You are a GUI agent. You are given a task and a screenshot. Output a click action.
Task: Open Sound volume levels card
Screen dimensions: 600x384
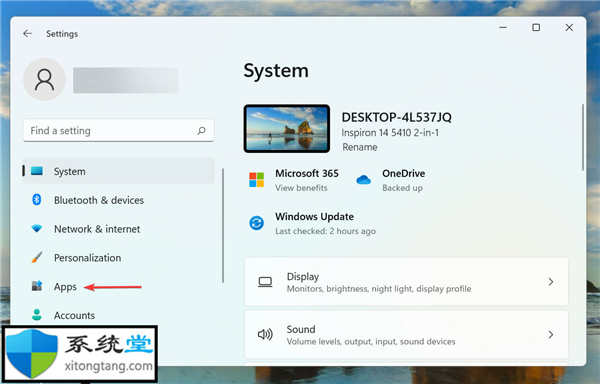pyautogui.click(x=406, y=335)
